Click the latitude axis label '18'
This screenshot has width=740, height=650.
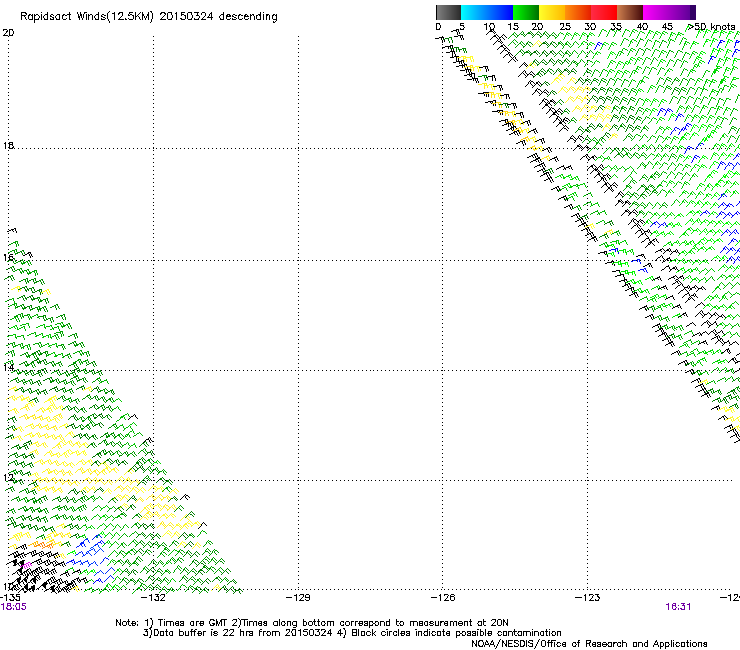pyautogui.click(x=8, y=145)
